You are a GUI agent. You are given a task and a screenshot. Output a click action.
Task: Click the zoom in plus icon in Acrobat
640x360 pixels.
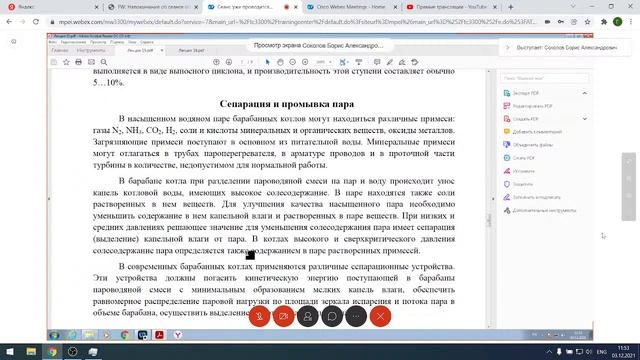(x=305, y=62)
